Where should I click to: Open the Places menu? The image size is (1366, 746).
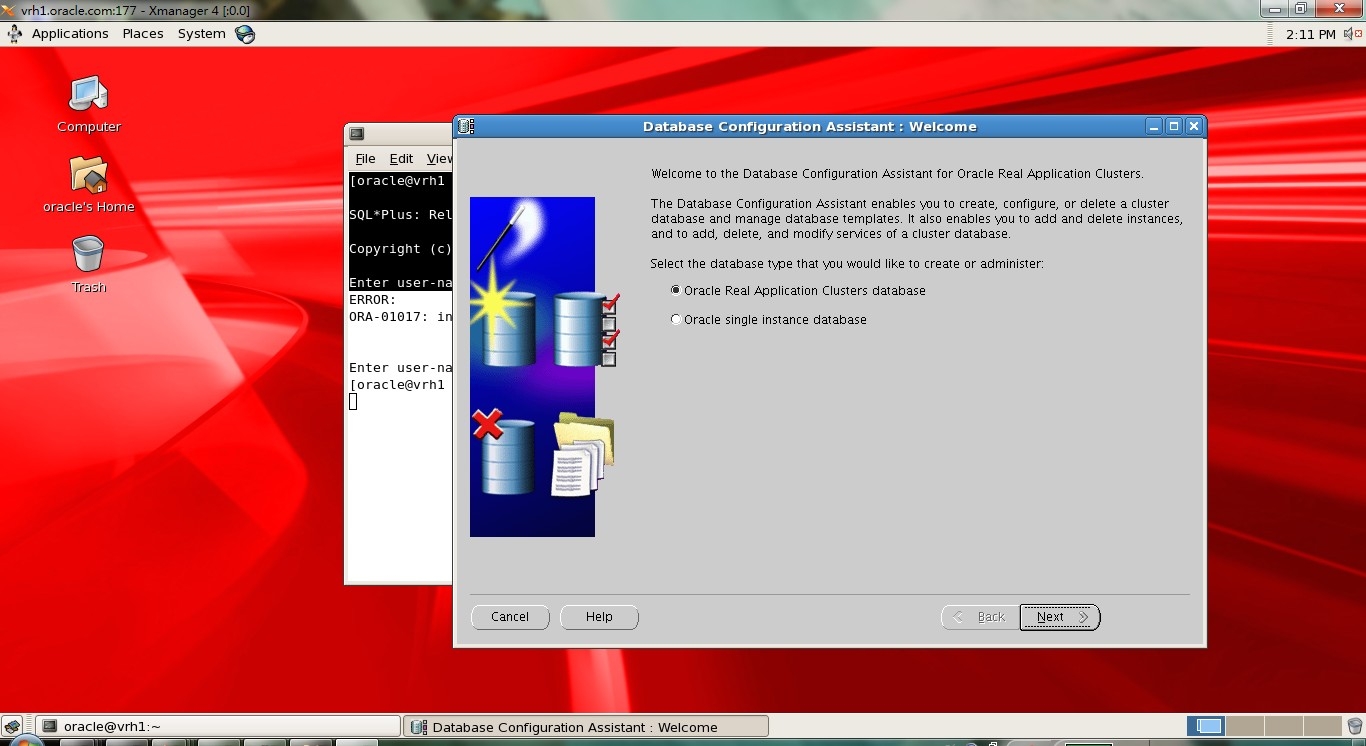(143, 34)
